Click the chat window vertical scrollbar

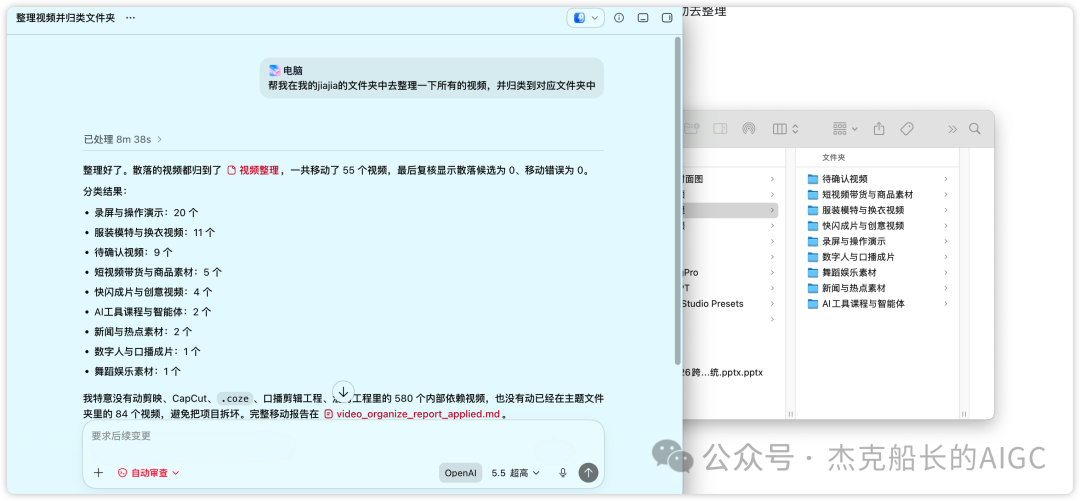(x=678, y=200)
